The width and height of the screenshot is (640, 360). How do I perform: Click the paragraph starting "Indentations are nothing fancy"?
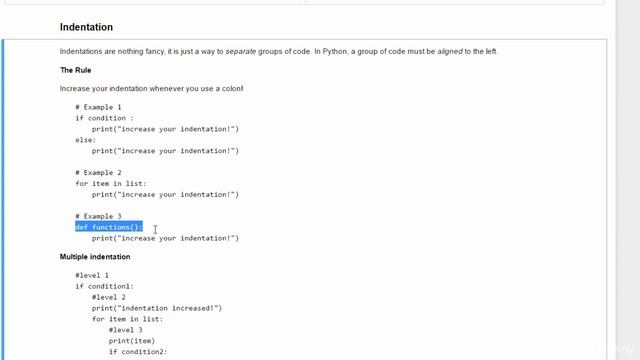[279, 51]
